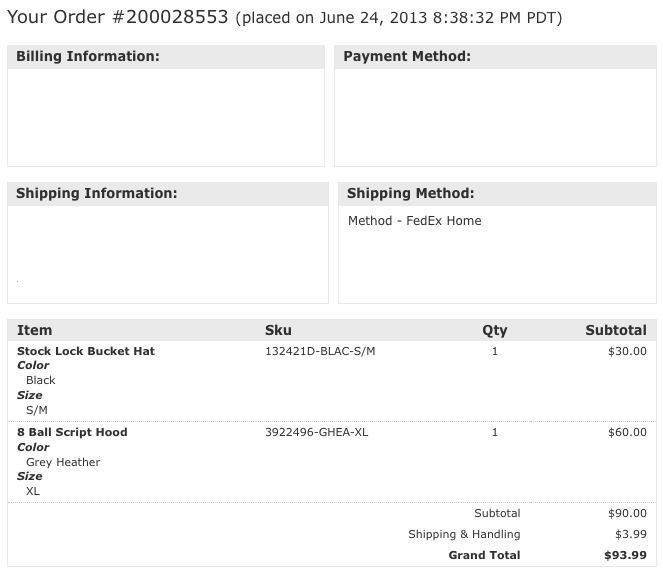Open the 8 Ball Script Hood item
This screenshot has height=573, width=663.
coord(72,432)
